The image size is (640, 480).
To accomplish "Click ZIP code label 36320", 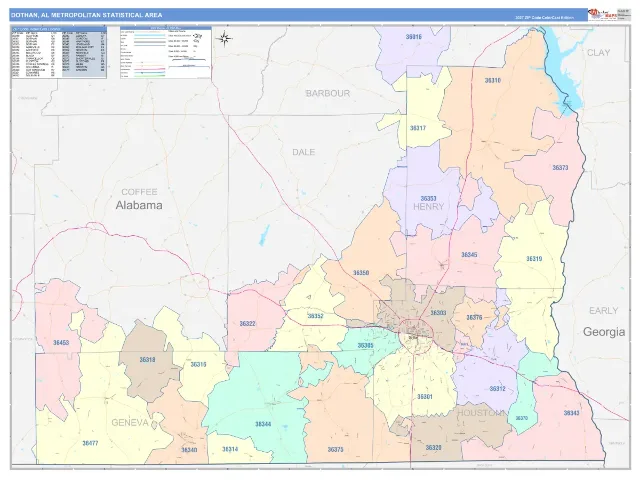I will [x=433, y=448].
